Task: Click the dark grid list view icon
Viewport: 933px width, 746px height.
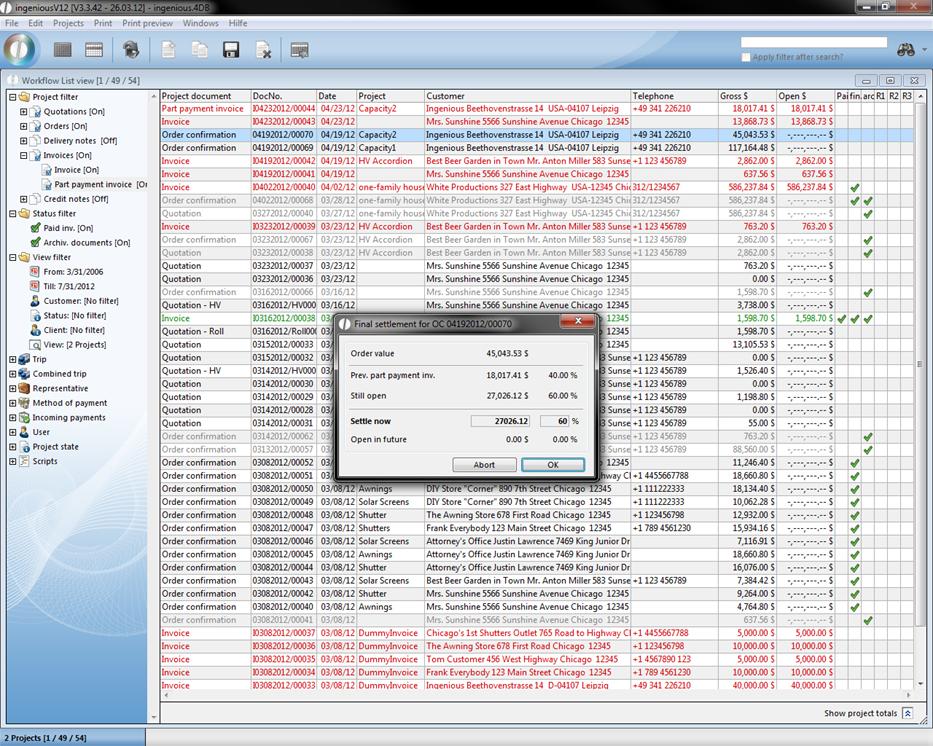Action: tap(63, 49)
